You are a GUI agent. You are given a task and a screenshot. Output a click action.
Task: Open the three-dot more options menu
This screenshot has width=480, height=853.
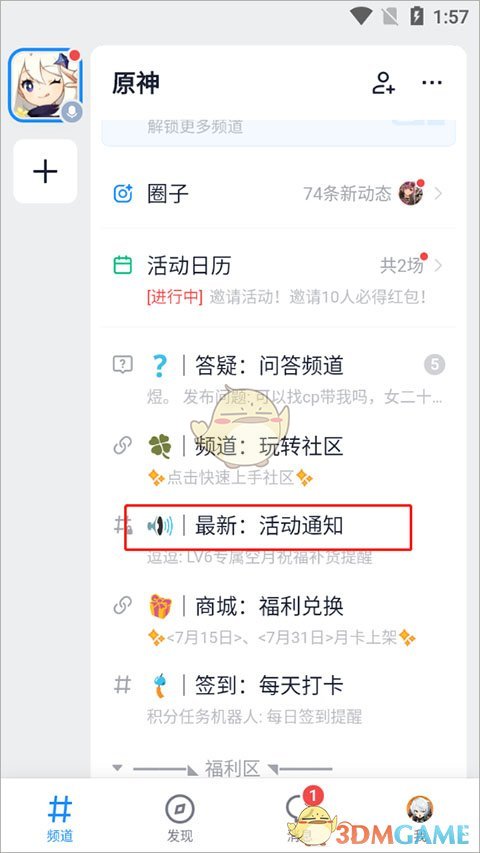pos(432,83)
